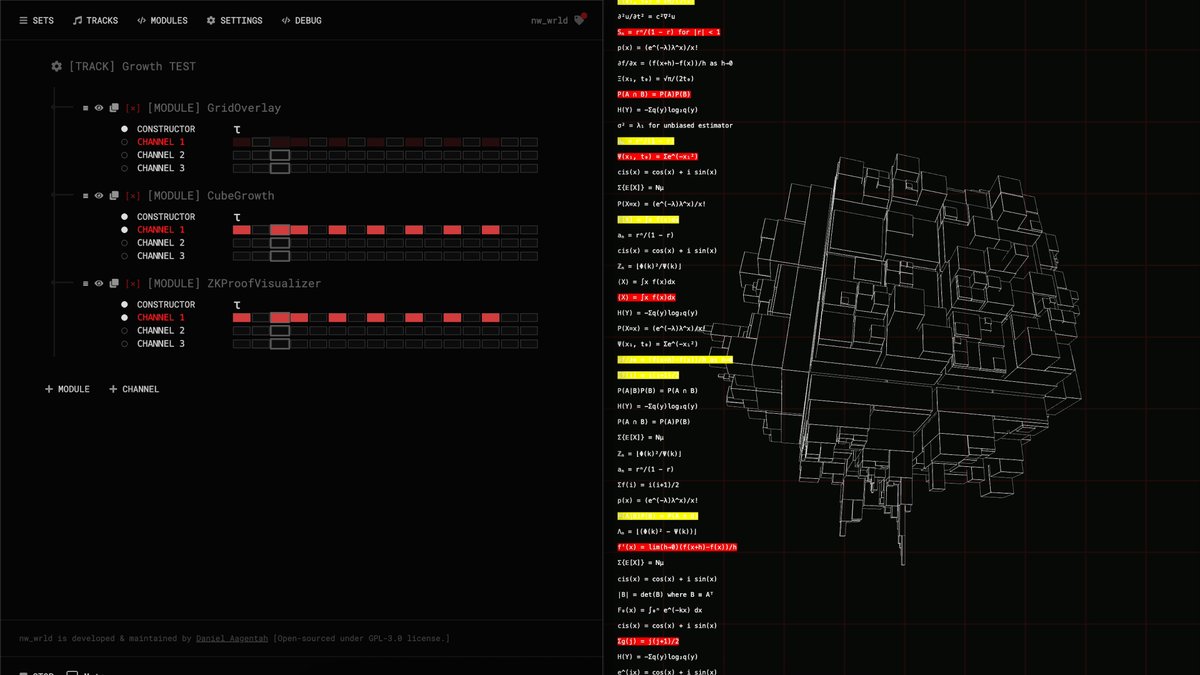This screenshot has width=1200, height=675.
Task: Hide the GridOverlay module using eye icon
Action: click(99, 108)
